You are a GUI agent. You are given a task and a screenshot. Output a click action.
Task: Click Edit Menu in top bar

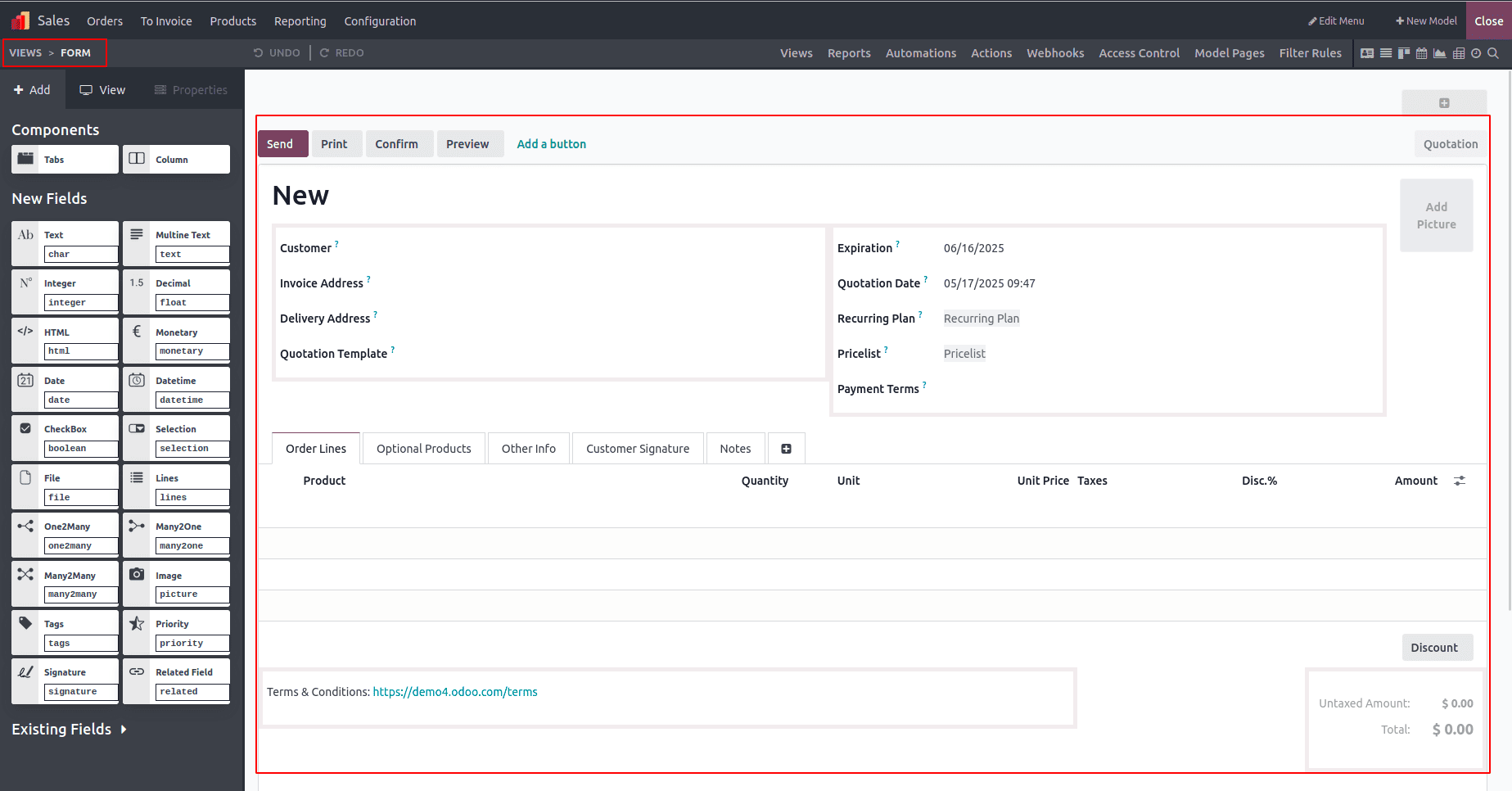(1336, 21)
